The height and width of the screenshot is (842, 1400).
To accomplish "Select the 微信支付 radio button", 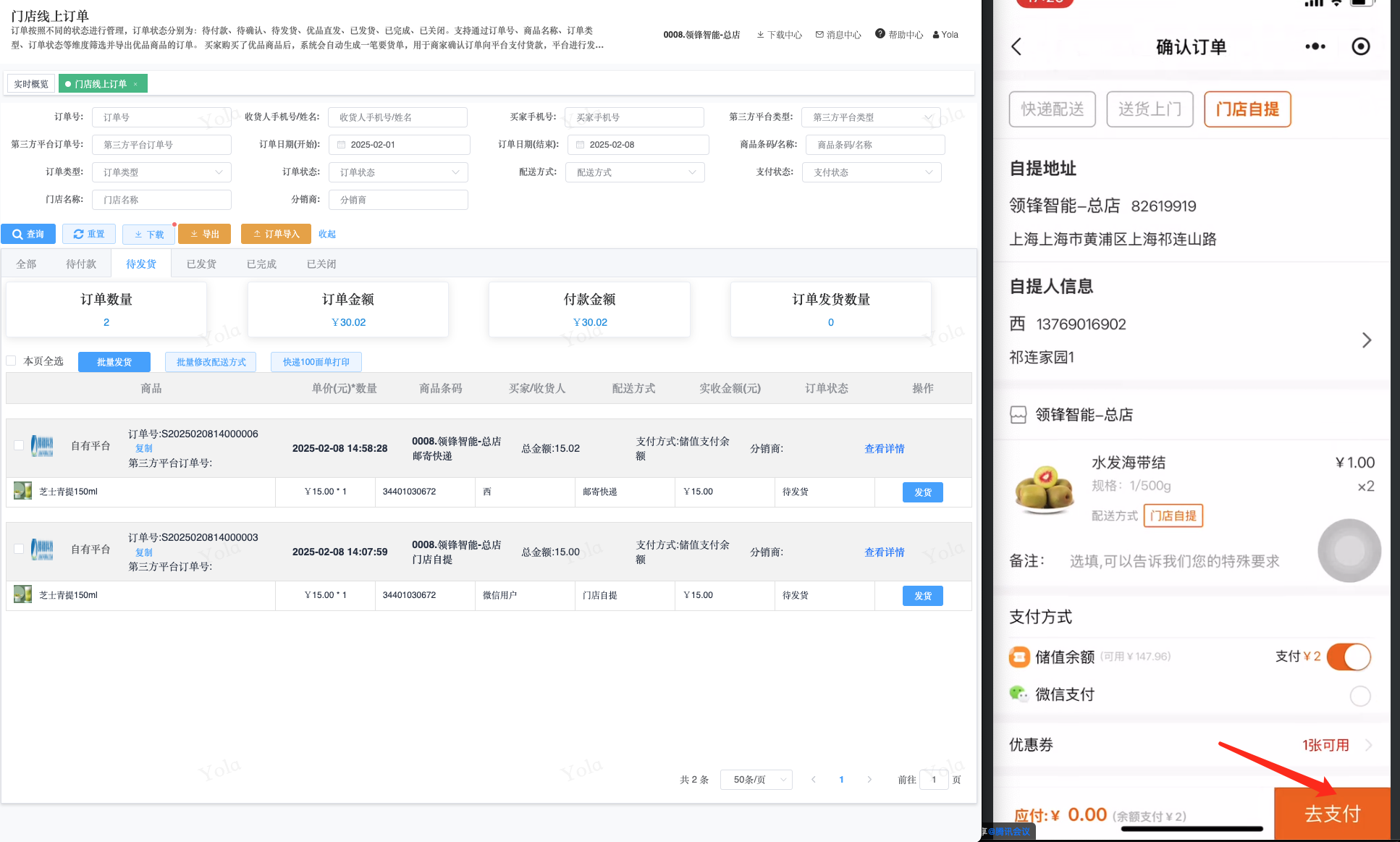I will tap(1359, 696).
